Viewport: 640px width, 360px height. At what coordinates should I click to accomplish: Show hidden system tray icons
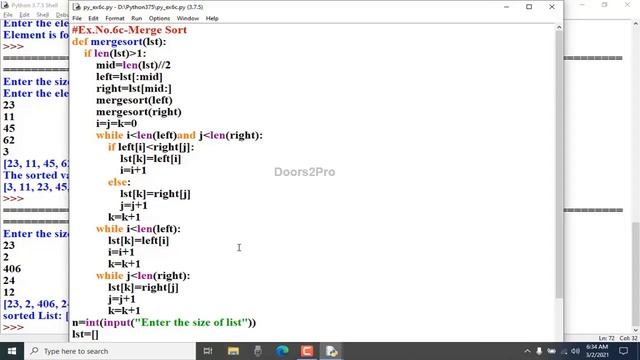pyautogui.click(x=527, y=351)
